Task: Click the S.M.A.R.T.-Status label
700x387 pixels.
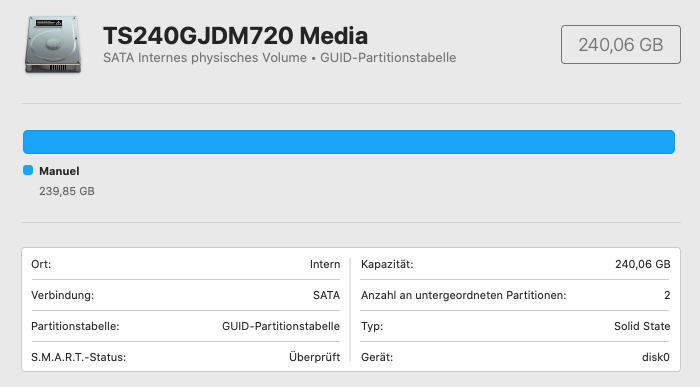Action: click(x=79, y=357)
